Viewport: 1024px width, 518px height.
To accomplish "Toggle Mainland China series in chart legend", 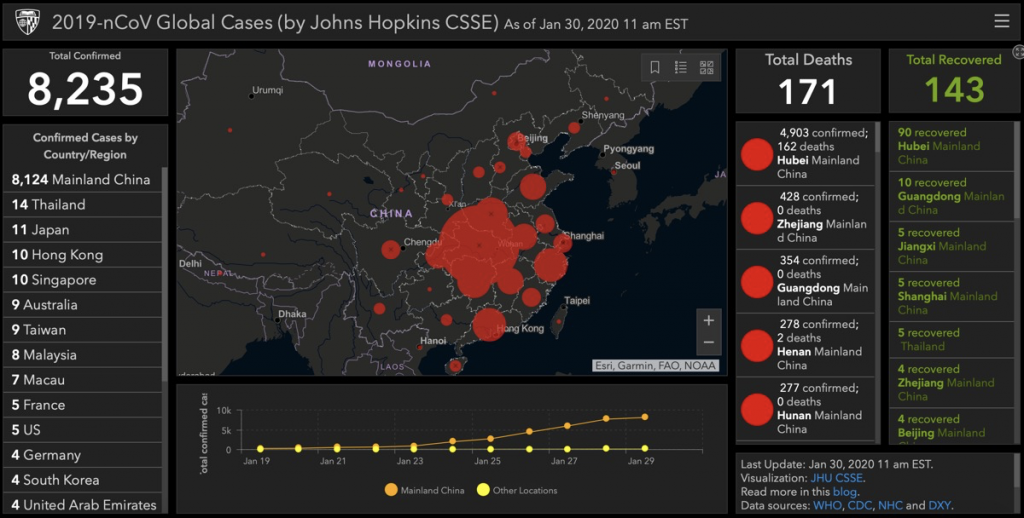I will pyautogui.click(x=390, y=490).
